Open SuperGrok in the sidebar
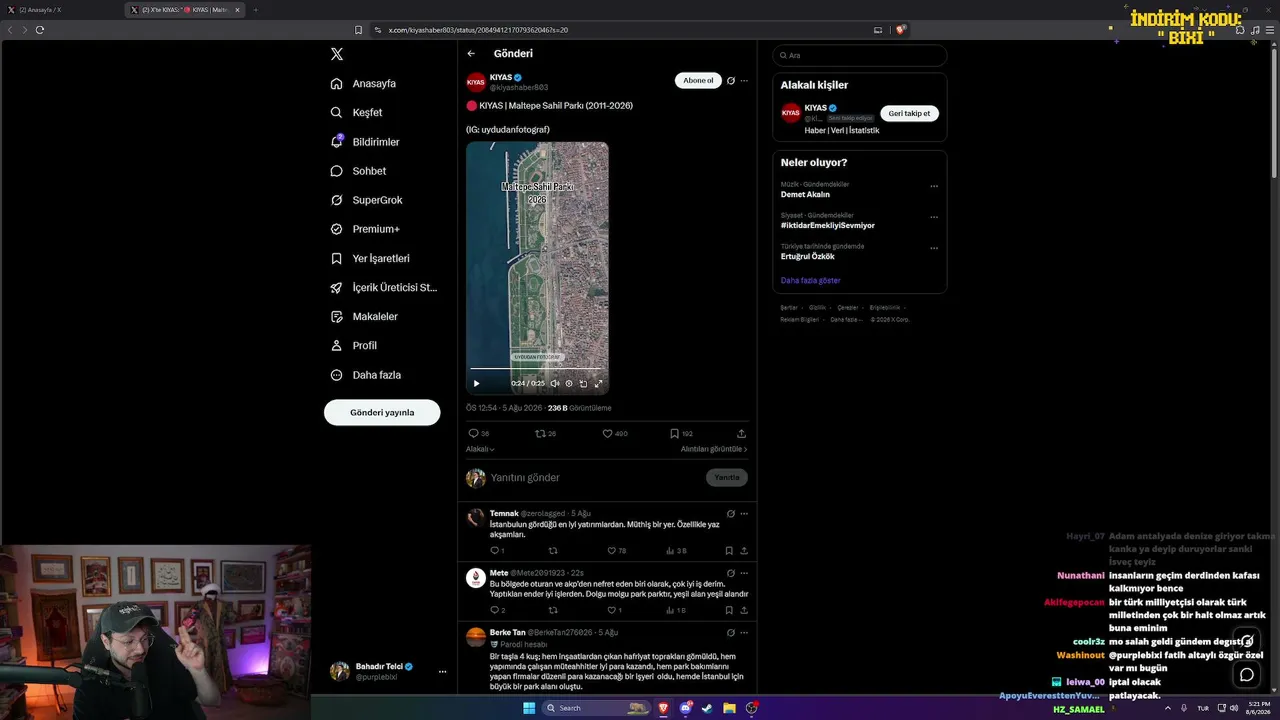The height and width of the screenshot is (720, 1280). pos(366,200)
